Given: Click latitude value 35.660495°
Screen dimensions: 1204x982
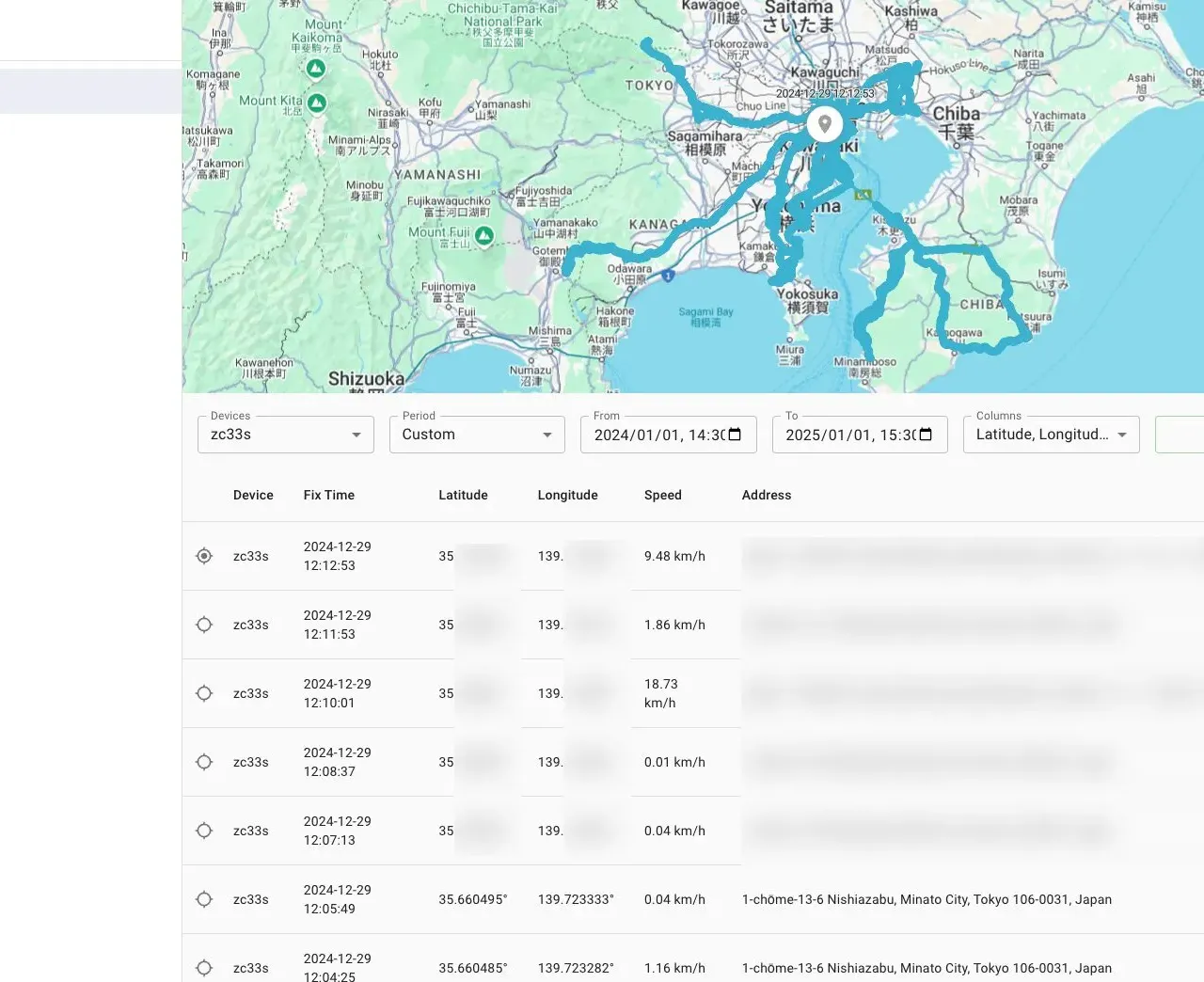Looking at the screenshot, I should 473,899.
